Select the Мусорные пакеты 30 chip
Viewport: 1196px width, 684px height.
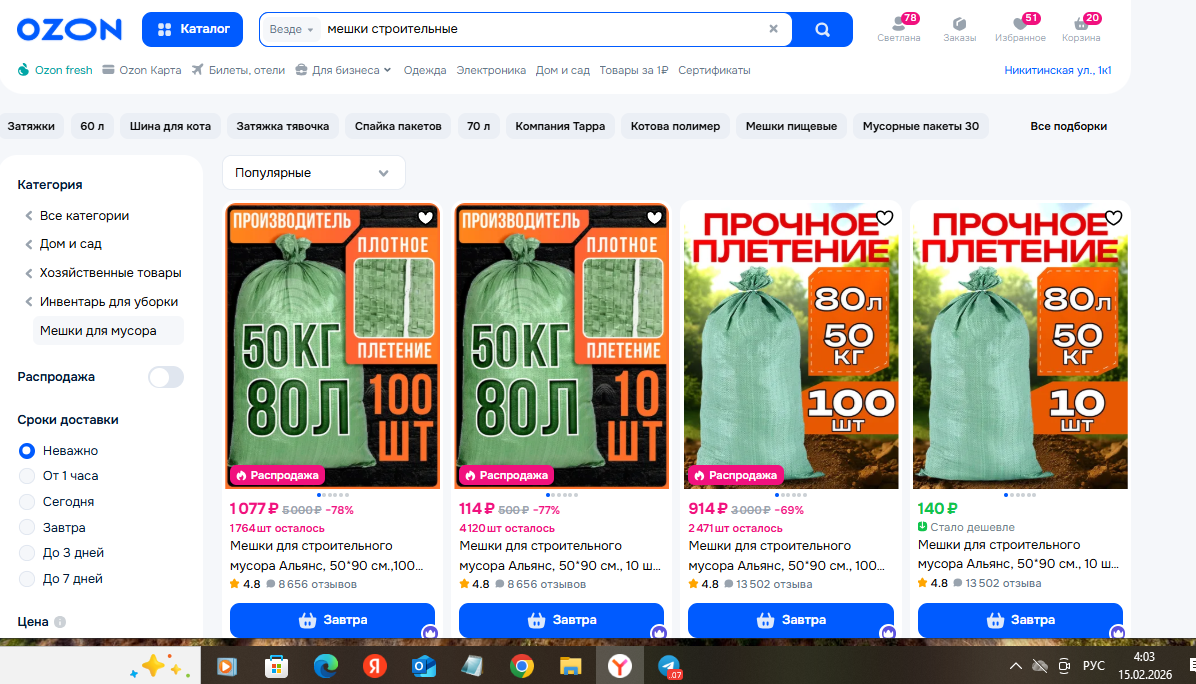[921, 126]
